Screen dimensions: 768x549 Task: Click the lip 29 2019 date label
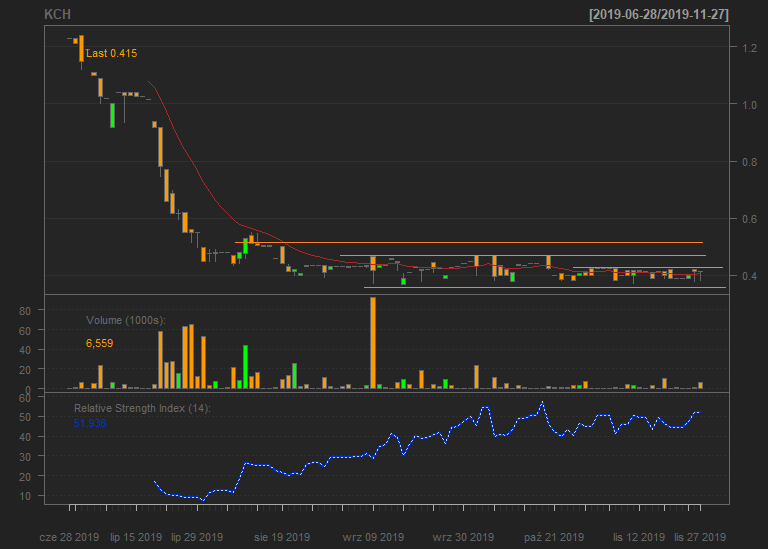(x=197, y=537)
